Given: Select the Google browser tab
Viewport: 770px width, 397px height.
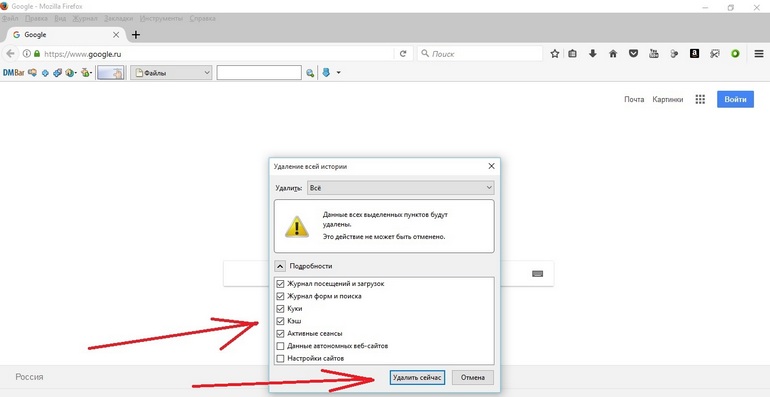Looking at the screenshot, I should 66,34.
